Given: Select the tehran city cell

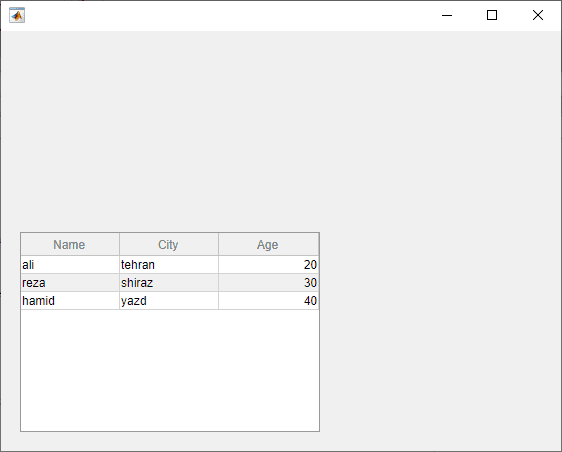Looking at the screenshot, I should click(x=169, y=265).
